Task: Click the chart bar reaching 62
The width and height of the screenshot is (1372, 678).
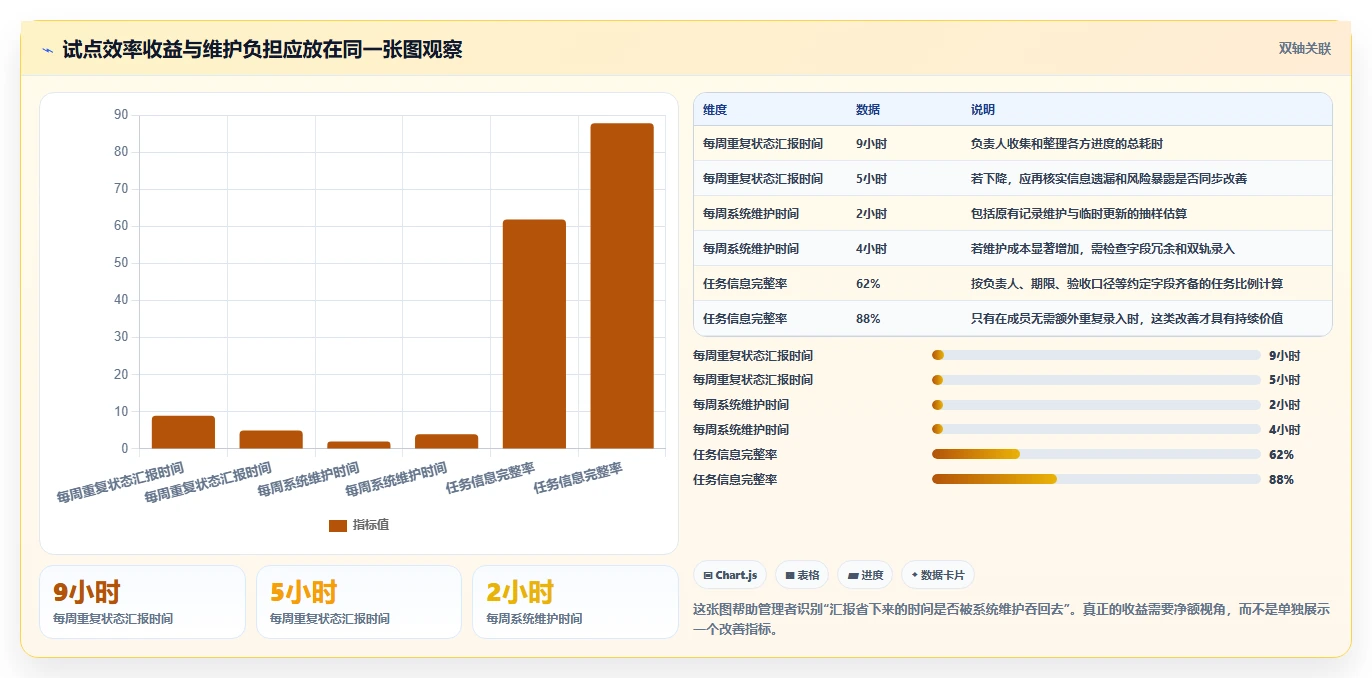Action: pos(534,334)
